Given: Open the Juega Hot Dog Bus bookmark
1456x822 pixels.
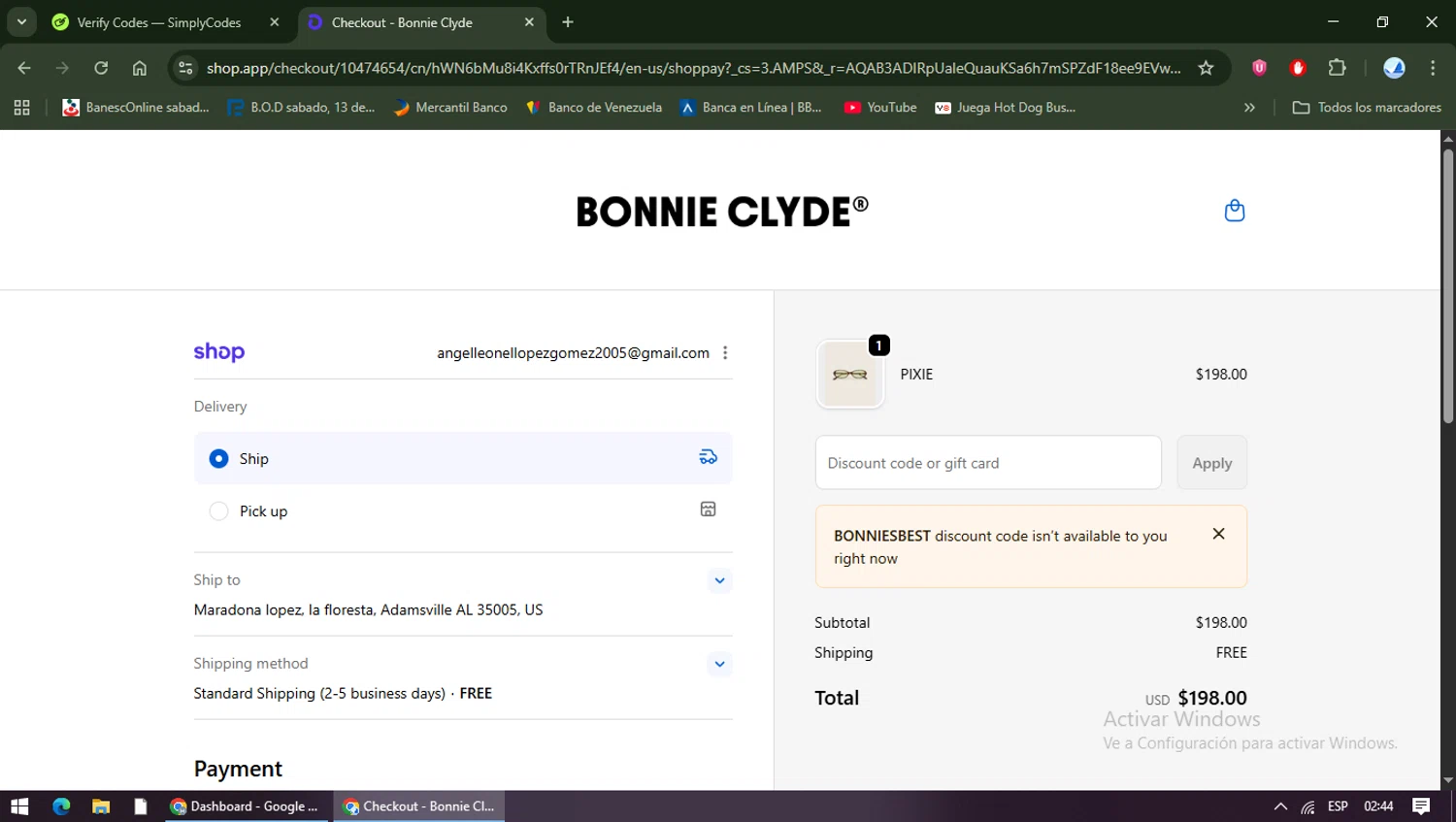Looking at the screenshot, I should coord(1005,108).
